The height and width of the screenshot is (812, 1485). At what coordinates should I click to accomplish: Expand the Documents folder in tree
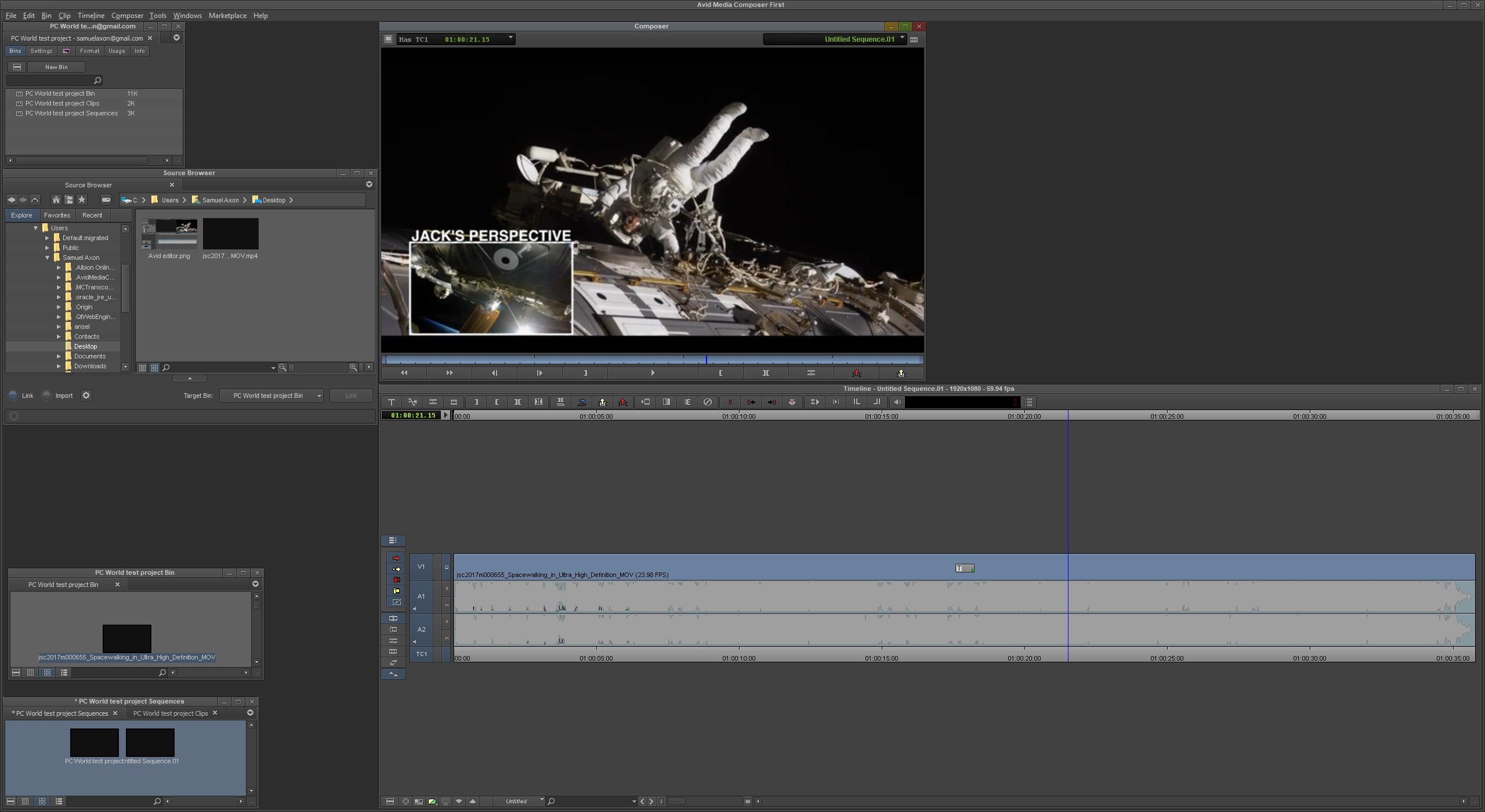coord(59,356)
